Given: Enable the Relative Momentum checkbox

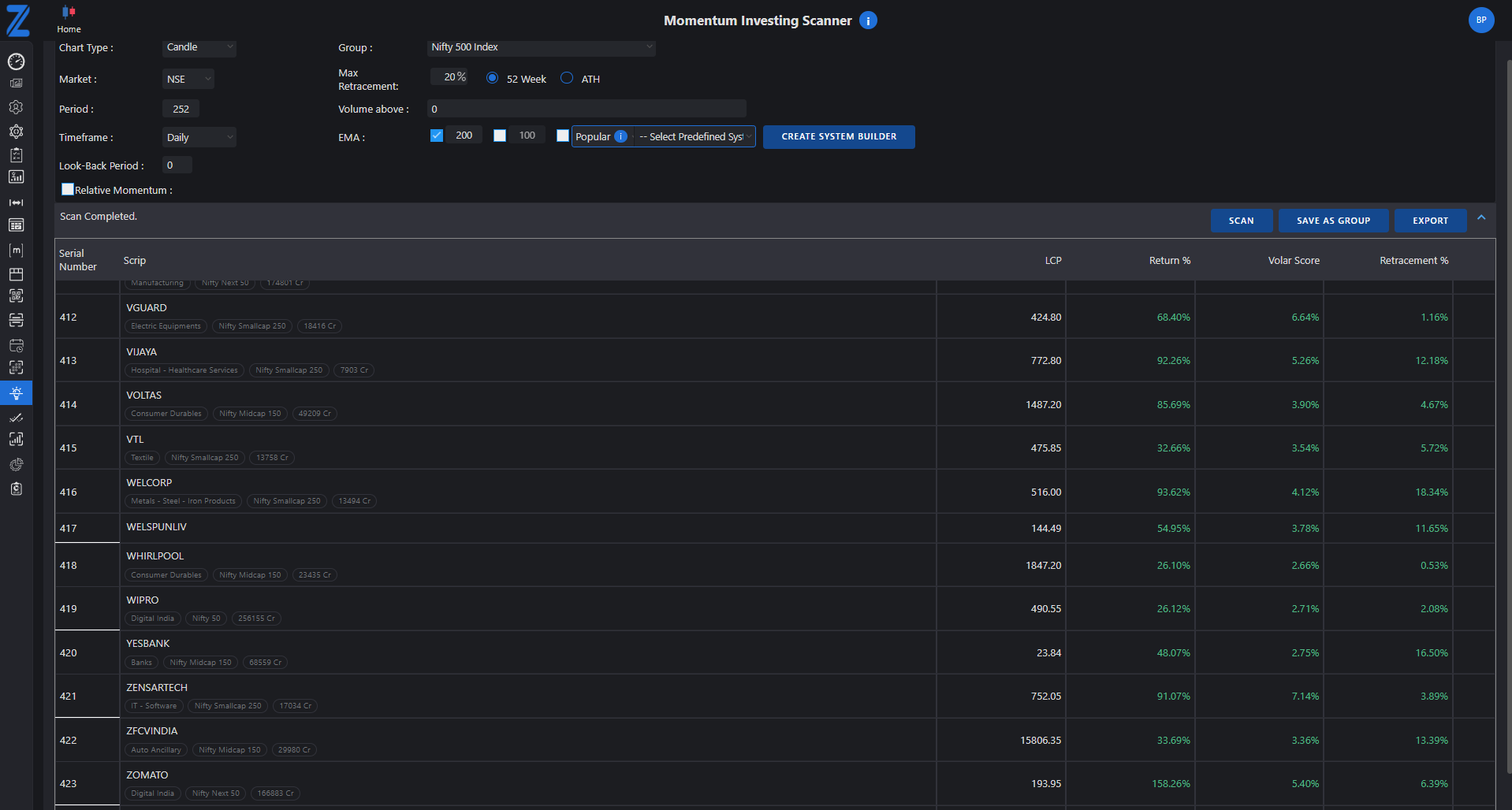Looking at the screenshot, I should [68, 189].
